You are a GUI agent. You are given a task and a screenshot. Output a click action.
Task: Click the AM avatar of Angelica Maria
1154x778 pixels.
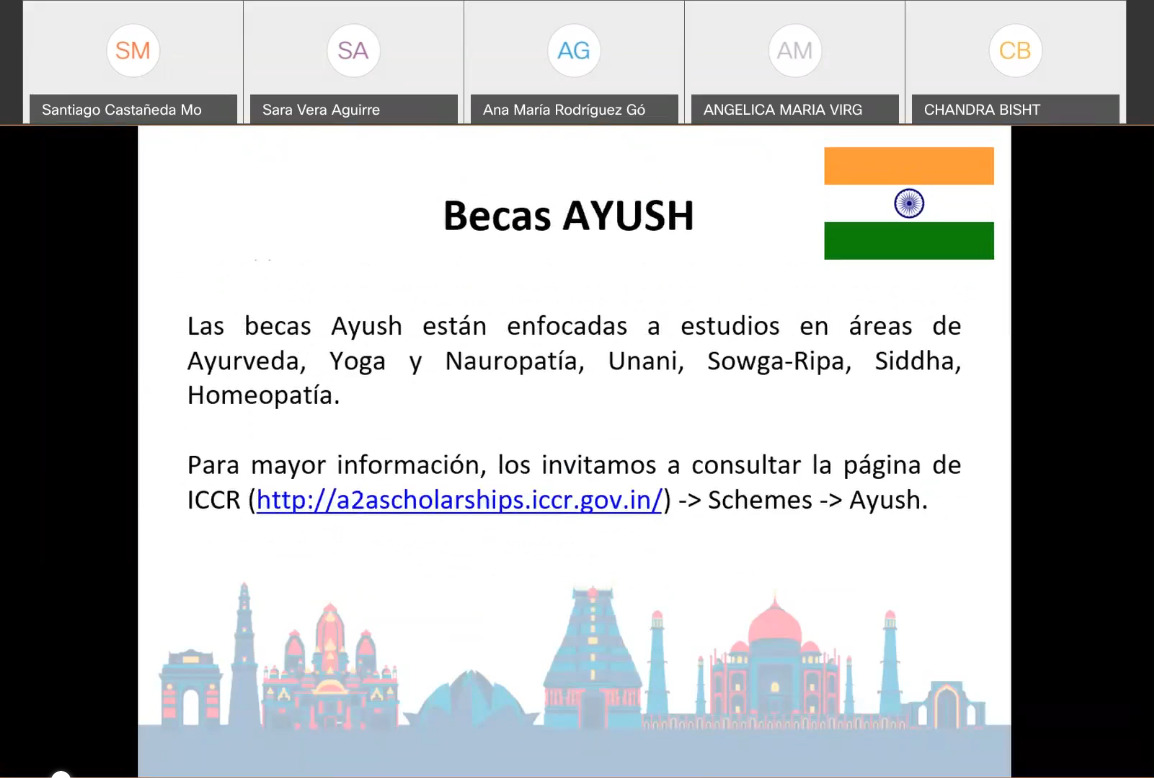click(795, 51)
